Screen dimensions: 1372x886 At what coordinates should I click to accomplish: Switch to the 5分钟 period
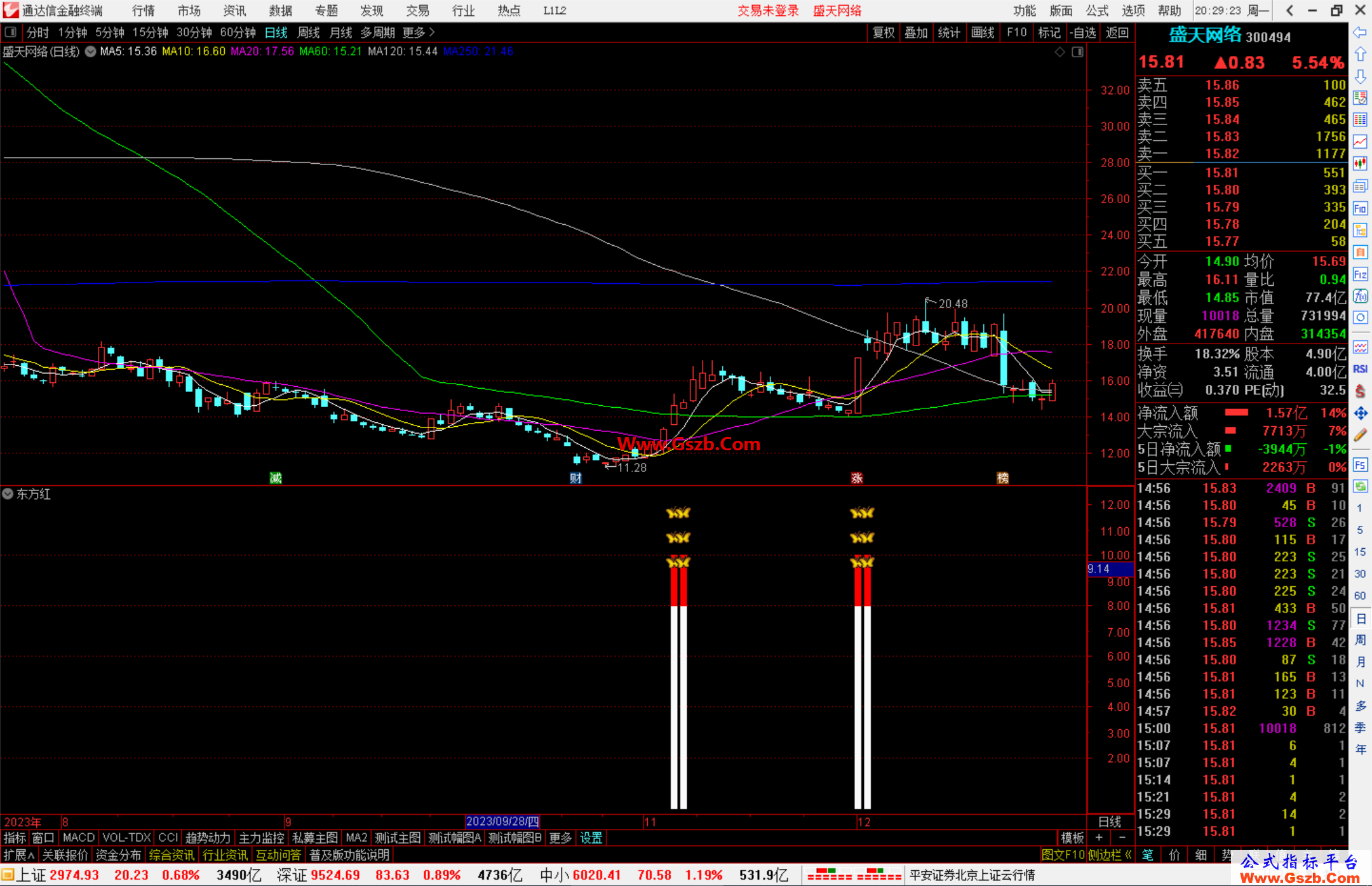tap(110, 32)
